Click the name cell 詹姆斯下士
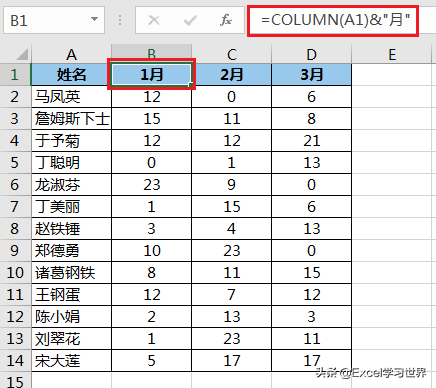This screenshot has height=388, width=436. (71, 119)
